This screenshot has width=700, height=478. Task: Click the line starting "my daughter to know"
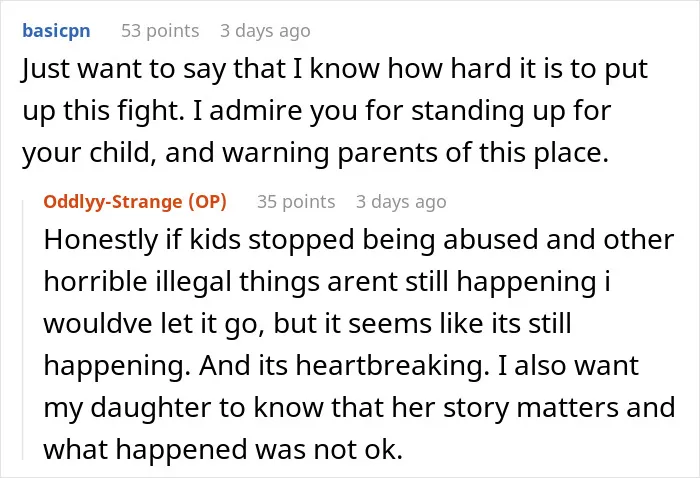[x=359, y=408]
